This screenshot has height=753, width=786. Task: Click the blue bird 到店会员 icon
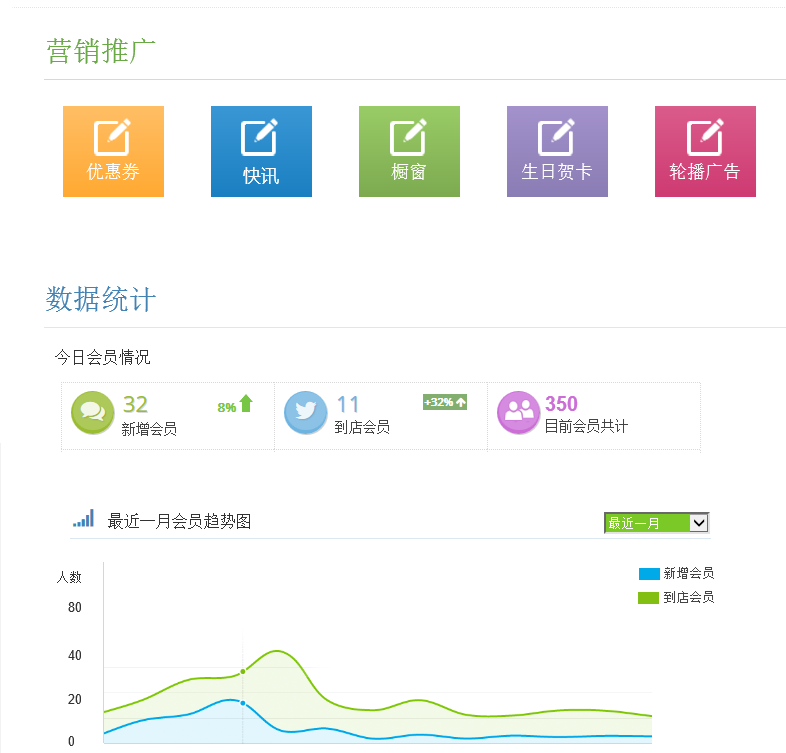[x=306, y=413]
